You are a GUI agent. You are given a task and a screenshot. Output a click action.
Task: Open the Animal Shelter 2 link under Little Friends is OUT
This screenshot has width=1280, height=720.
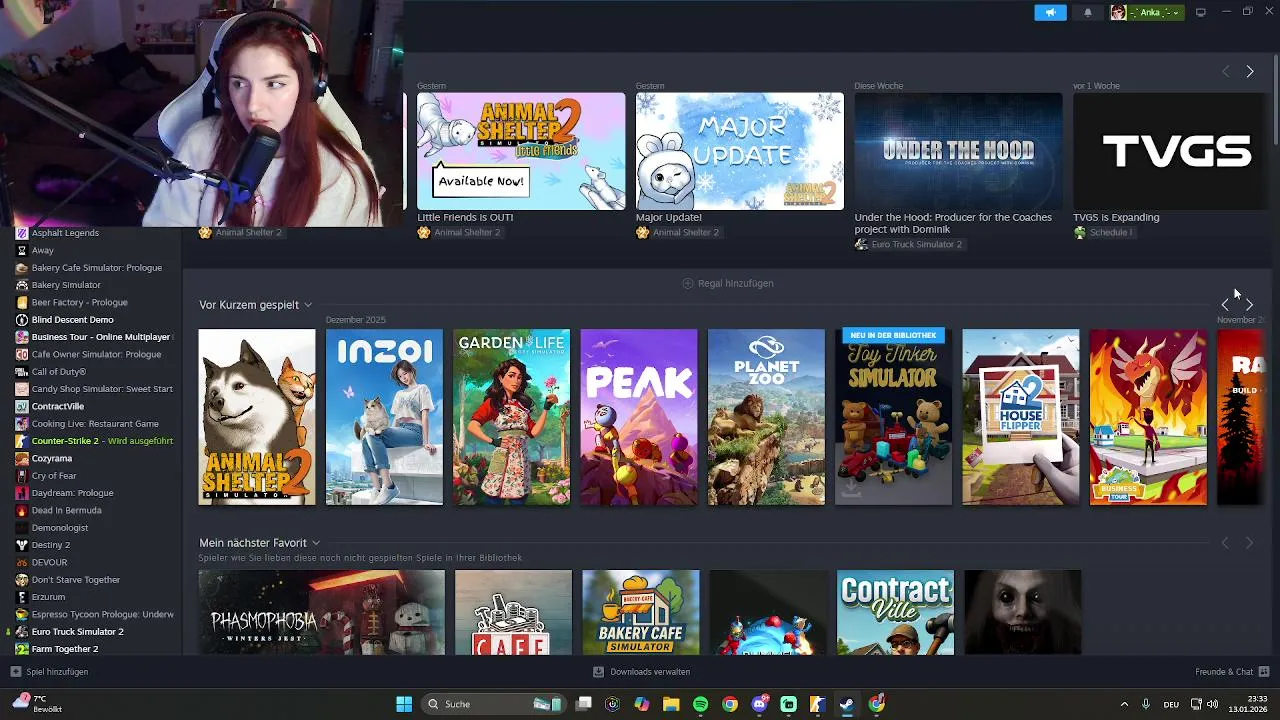pos(467,233)
